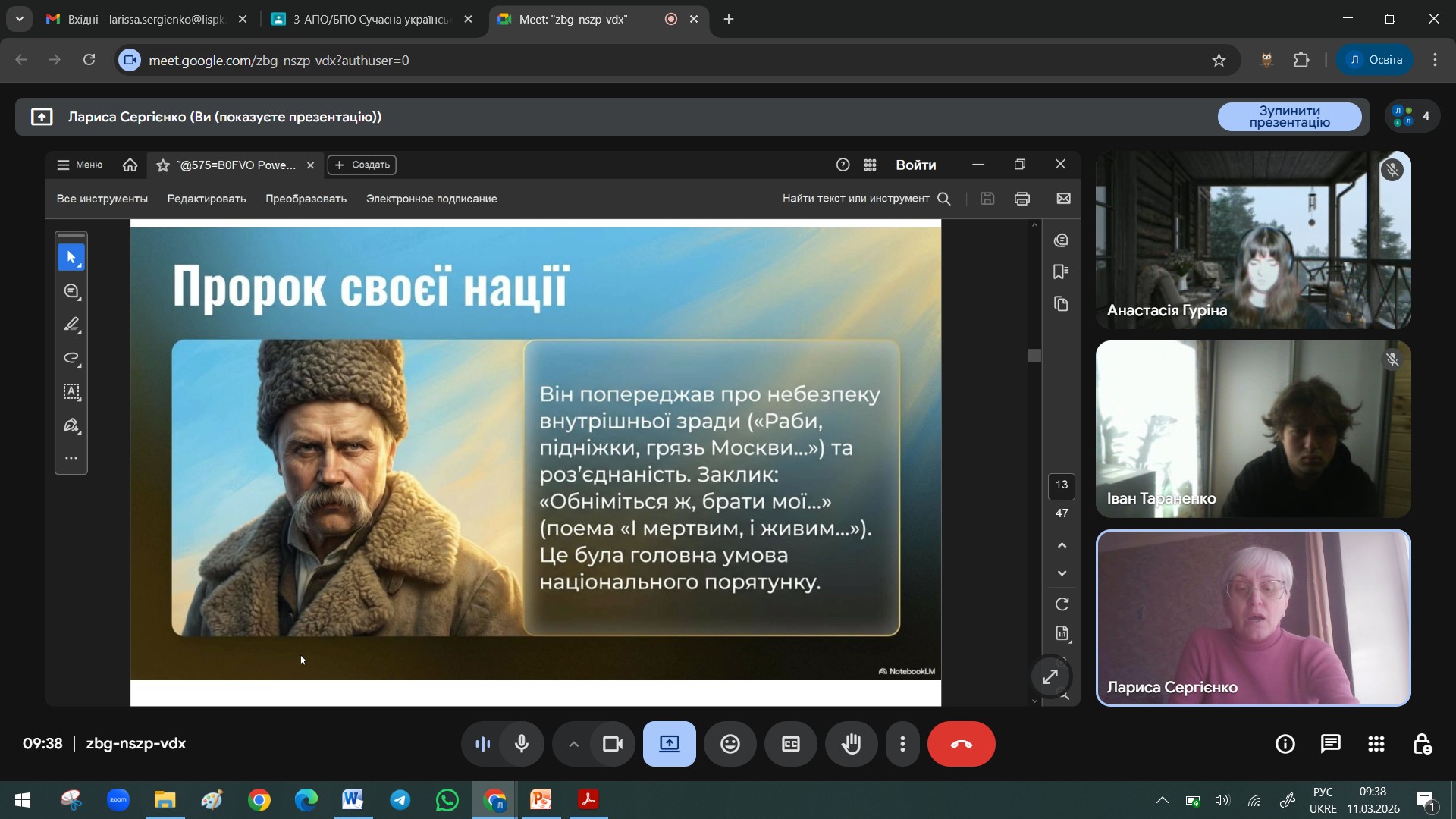Rotate page using the circular arrow icon
Viewport: 1456px width, 819px height.
click(1062, 604)
